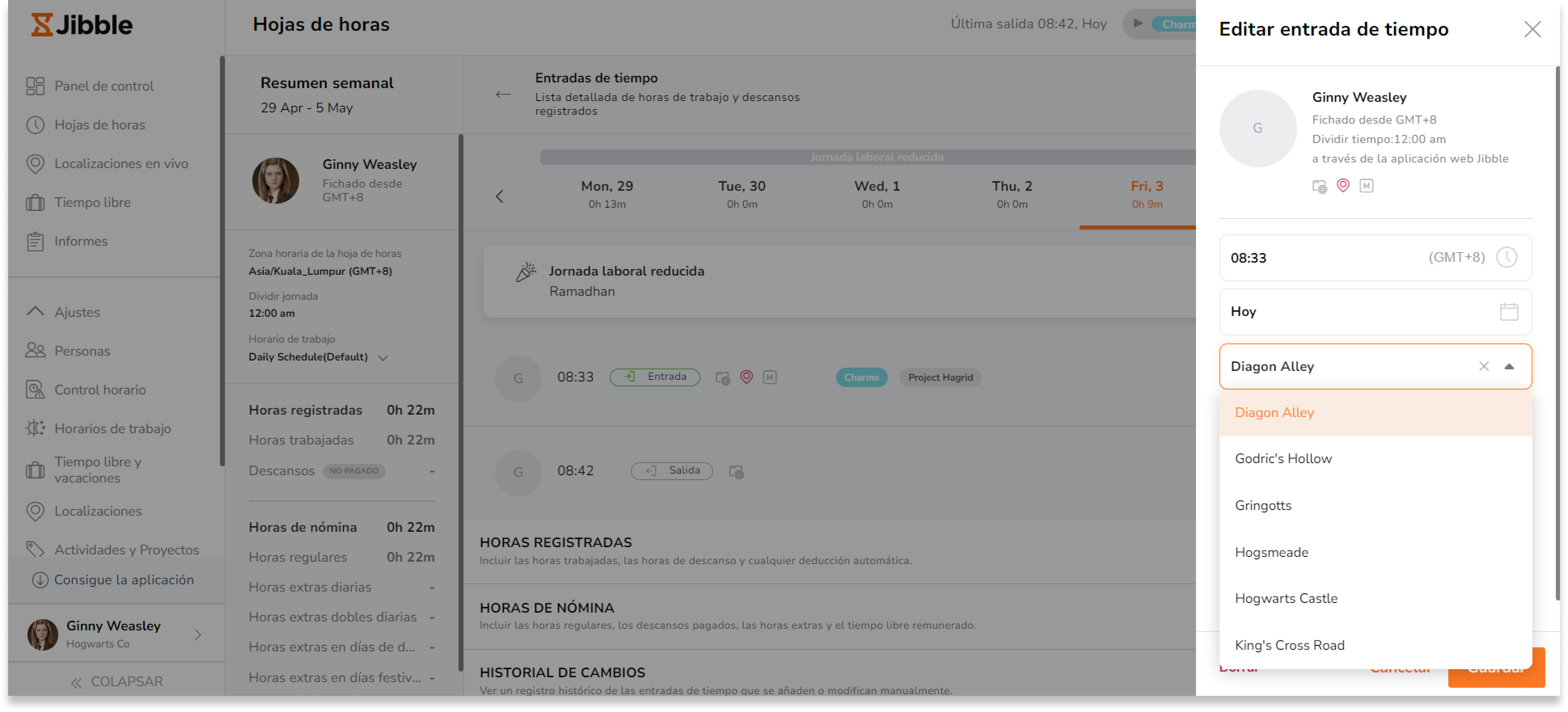1568x712 pixels.
Task: Click the Project Hagrid tag
Action: 940,377
